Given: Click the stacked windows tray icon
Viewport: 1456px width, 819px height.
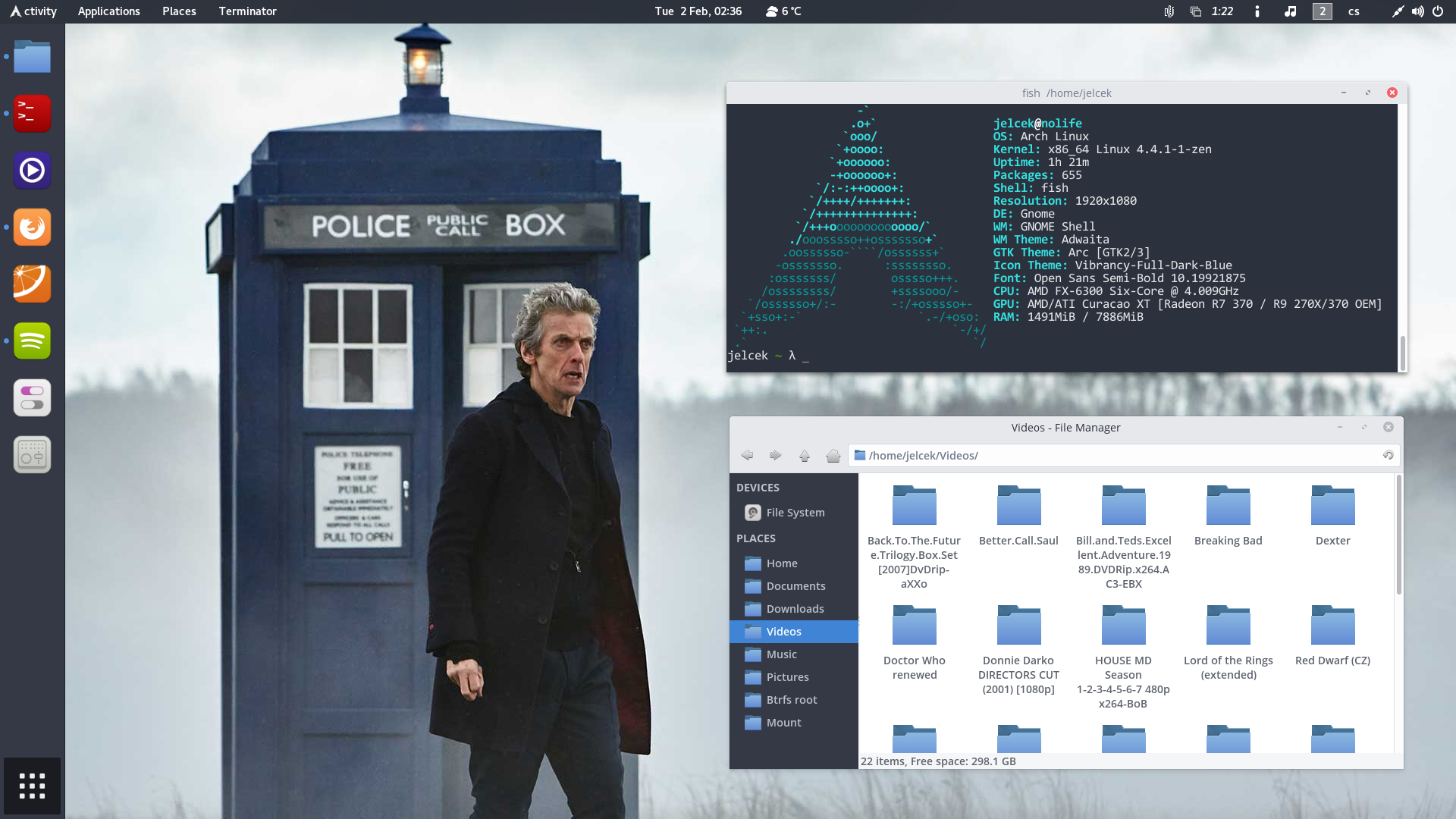Looking at the screenshot, I should 1196,11.
